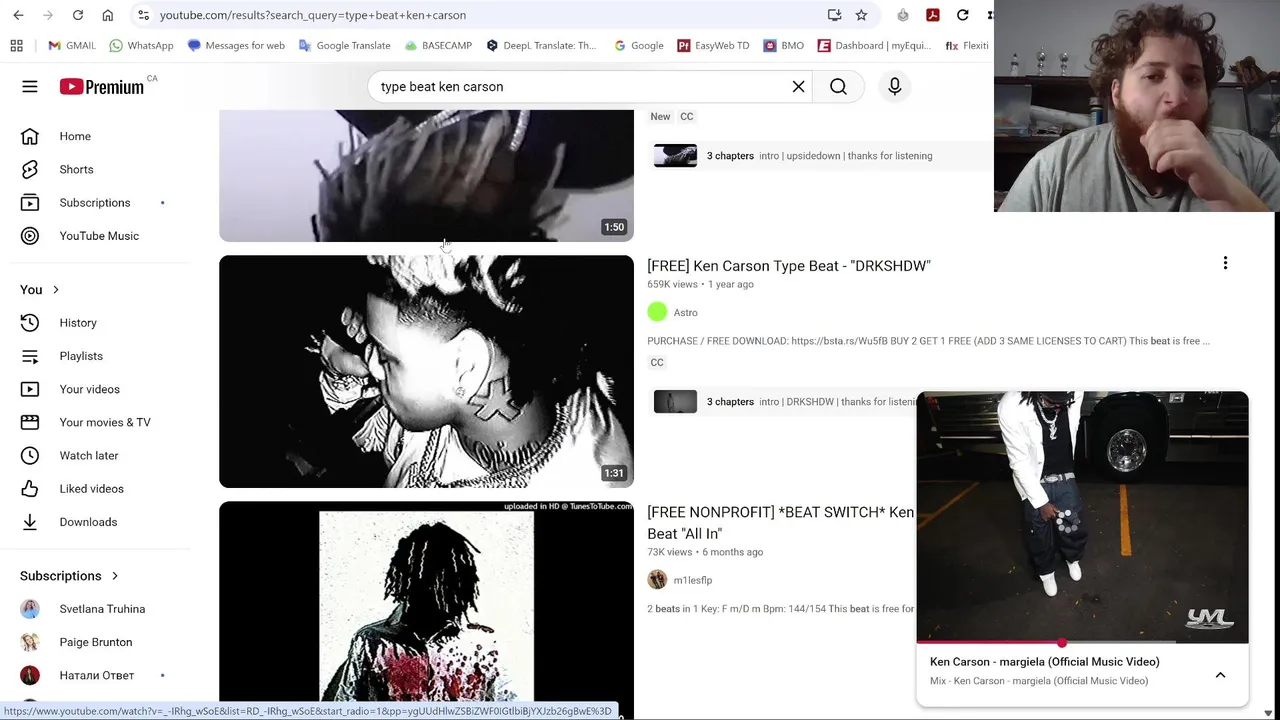Open the Astro channel avatar
Viewport: 1280px width, 720px height.
[657, 312]
